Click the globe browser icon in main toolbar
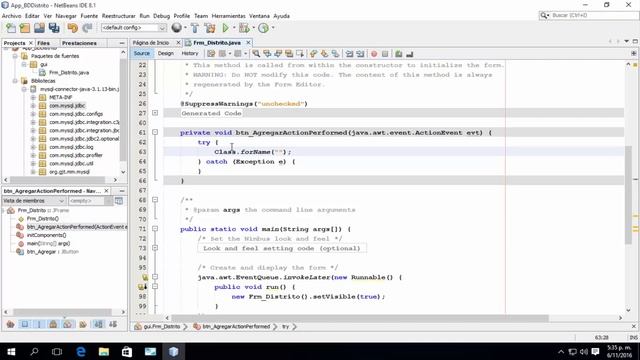Viewport: 640px width, 360px height. (x=176, y=27)
